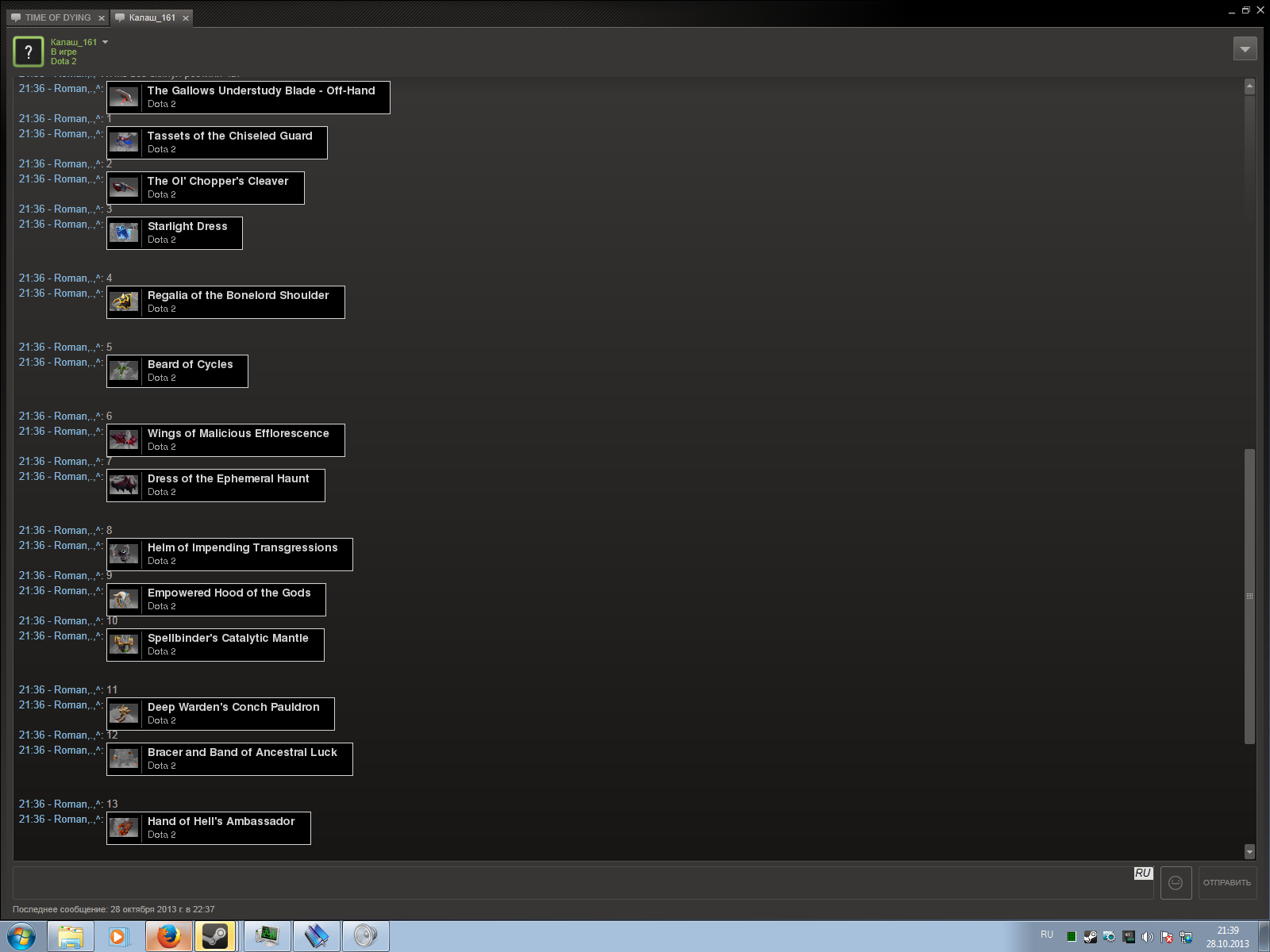This screenshot has height=952, width=1270.
Task: Open Spellbinder's Catalytic Mantle item icon
Action: [x=124, y=645]
